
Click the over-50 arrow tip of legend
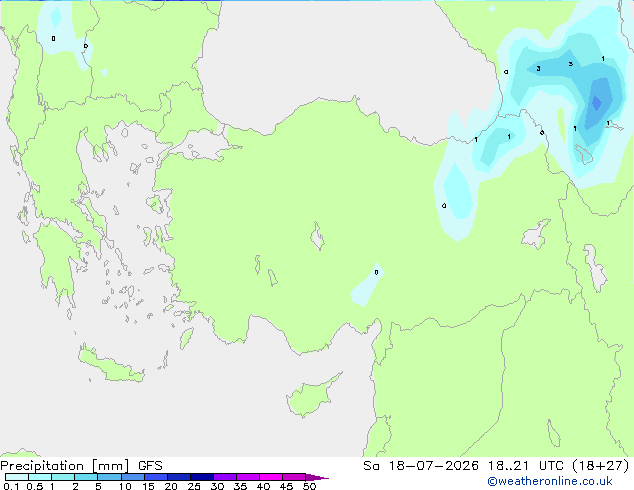[x=317, y=477]
